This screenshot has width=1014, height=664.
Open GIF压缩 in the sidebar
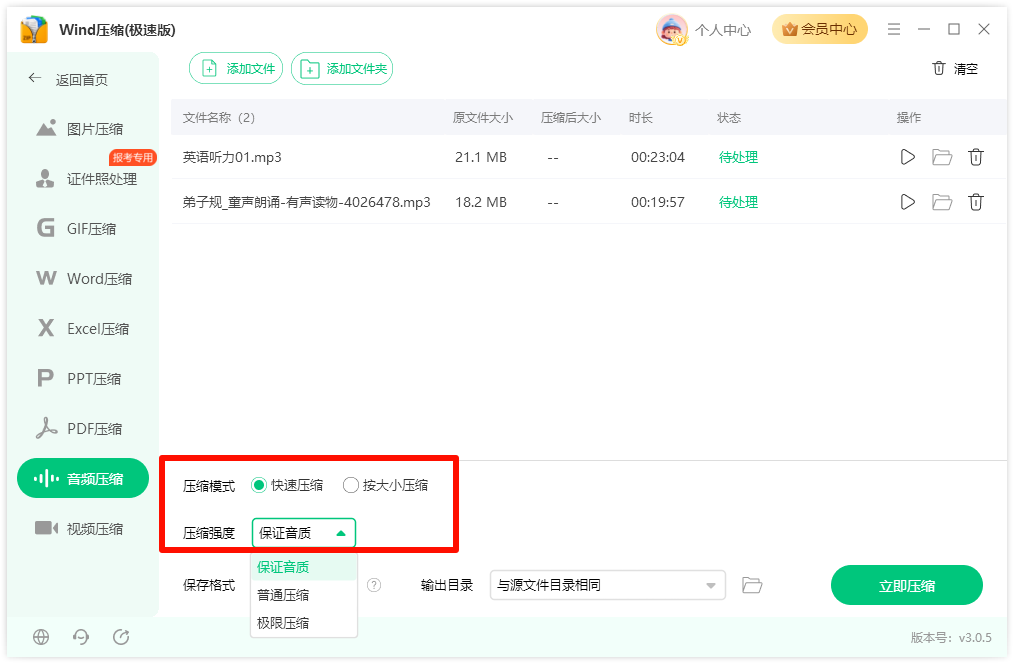click(x=83, y=229)
